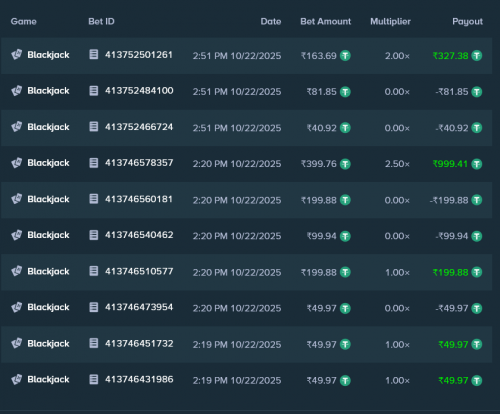Viewport: 500px width, 414px height.
Task: Click cards icon in the 413746510577 row
Action: pos(17,271)
